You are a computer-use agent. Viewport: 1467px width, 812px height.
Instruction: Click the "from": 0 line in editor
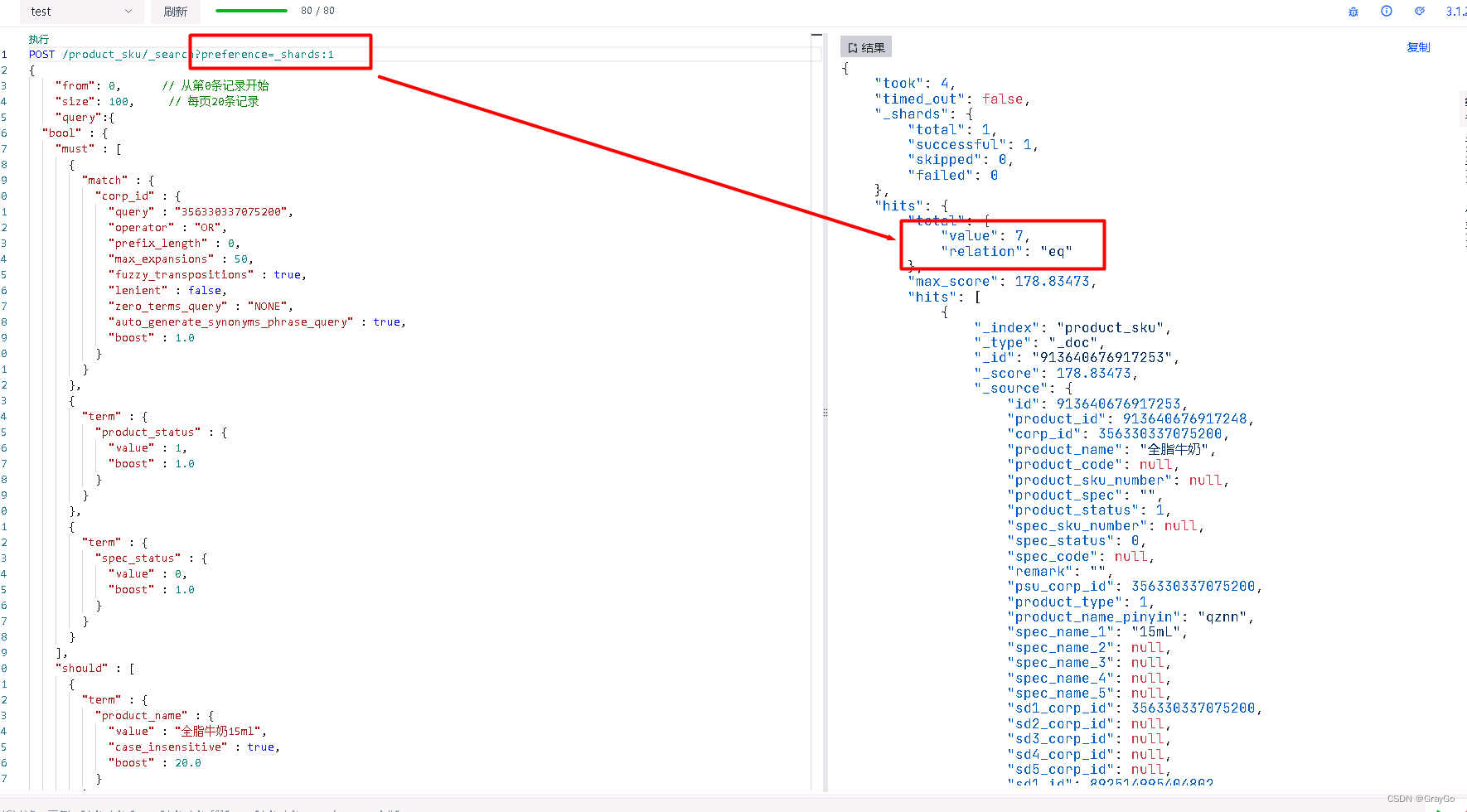88,86
